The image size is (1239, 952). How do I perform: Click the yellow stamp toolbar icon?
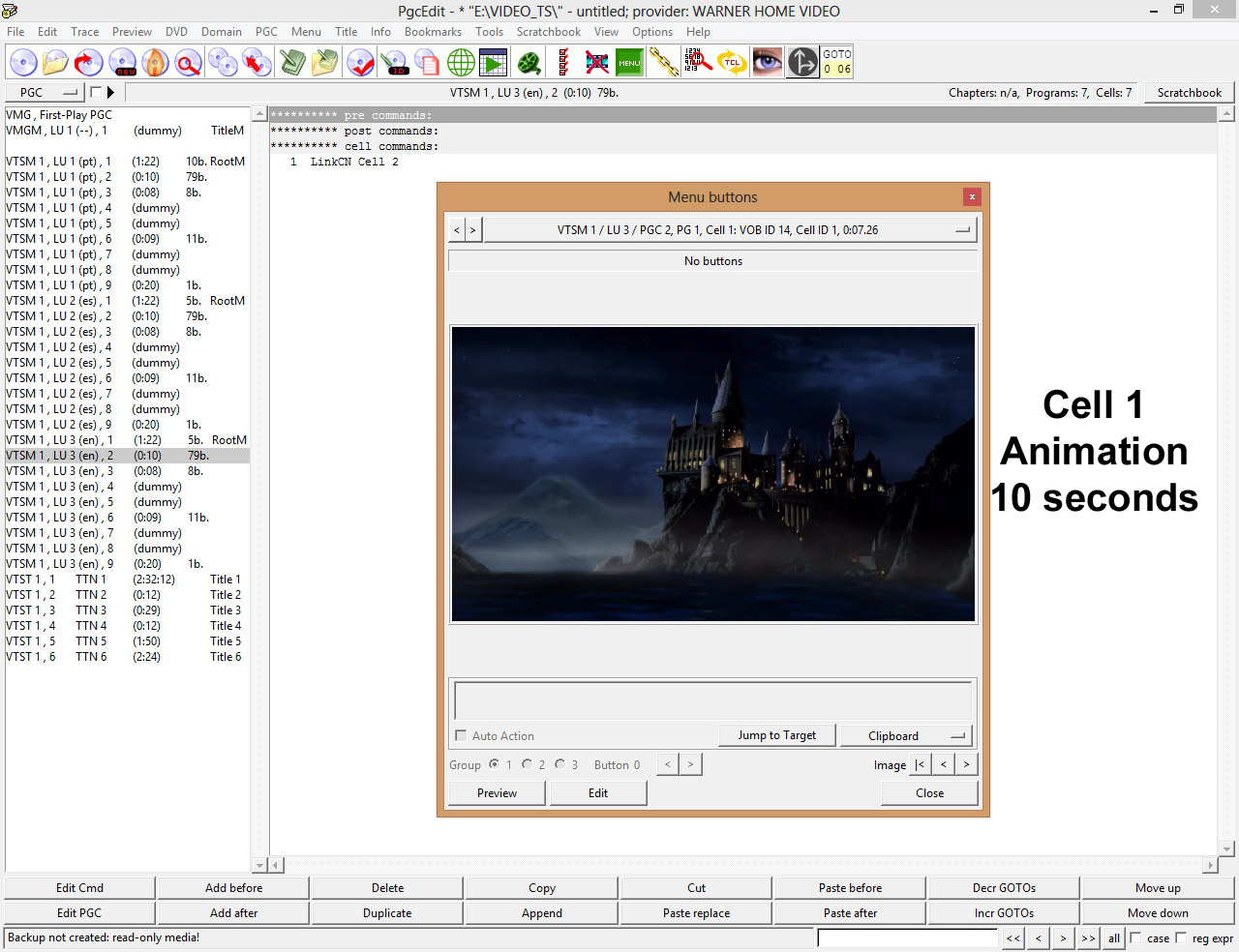325,63
